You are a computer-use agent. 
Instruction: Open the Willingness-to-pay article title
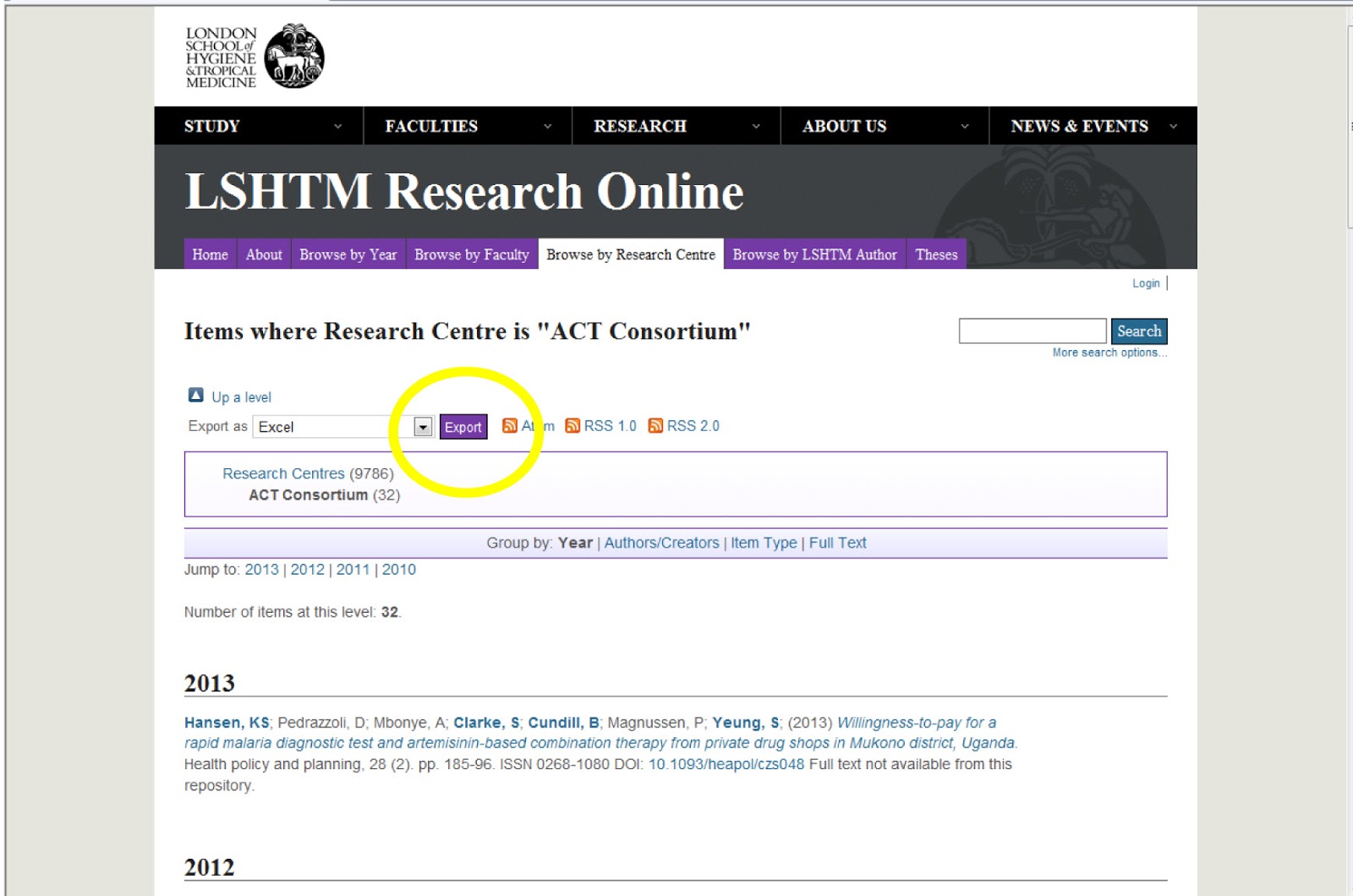tap(600, 733)
